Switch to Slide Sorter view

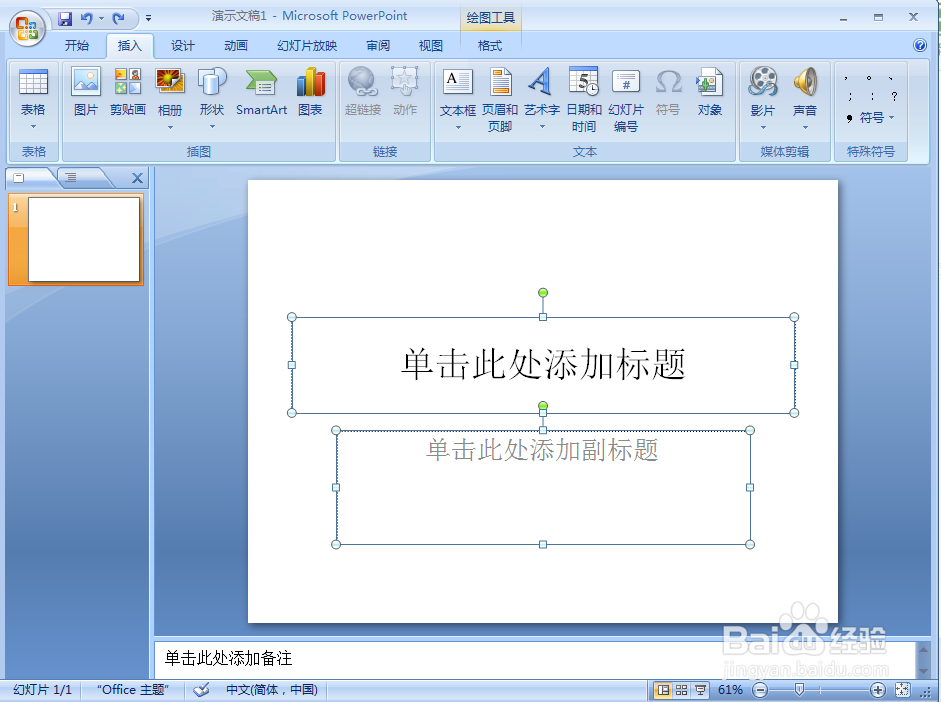point(682,690)
